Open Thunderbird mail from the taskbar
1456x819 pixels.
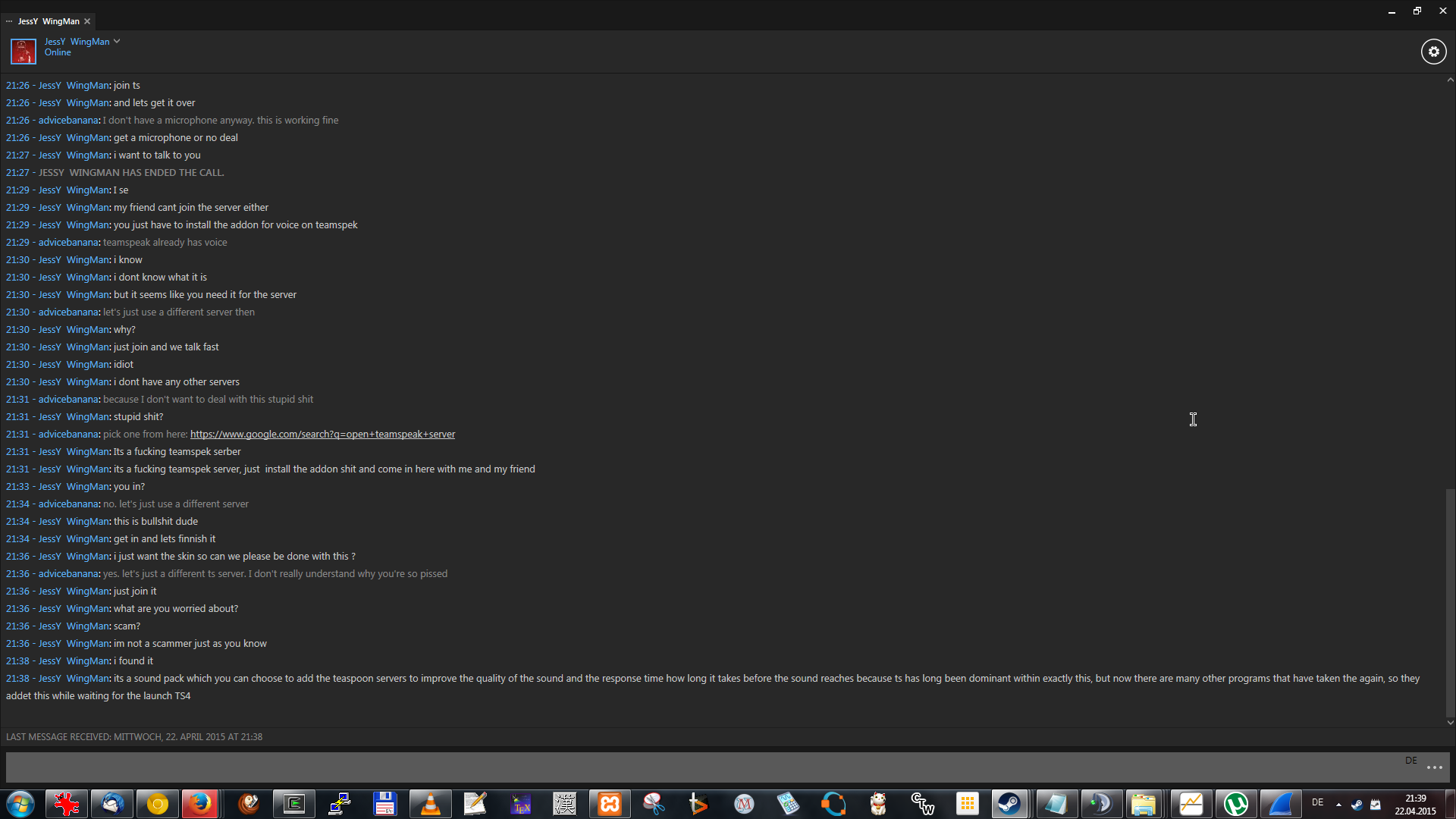113,804
